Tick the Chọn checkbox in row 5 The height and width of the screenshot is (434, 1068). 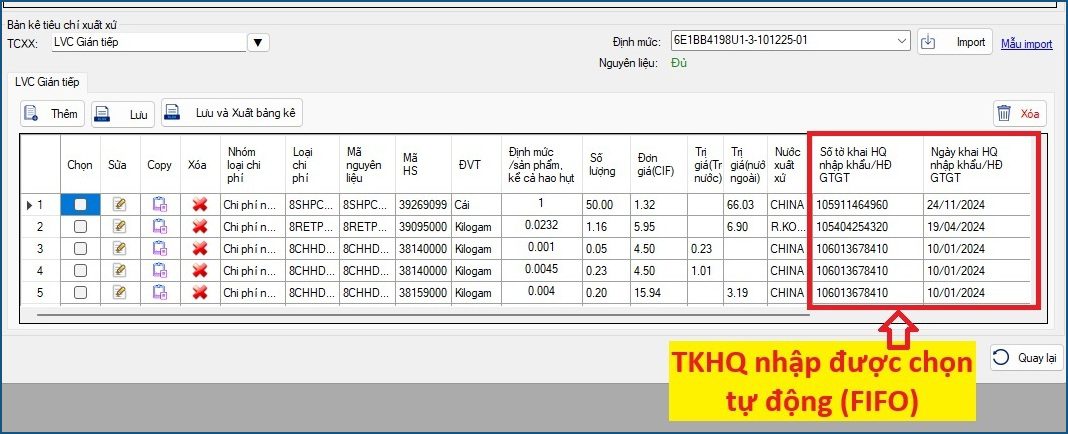tap(80, 292)
